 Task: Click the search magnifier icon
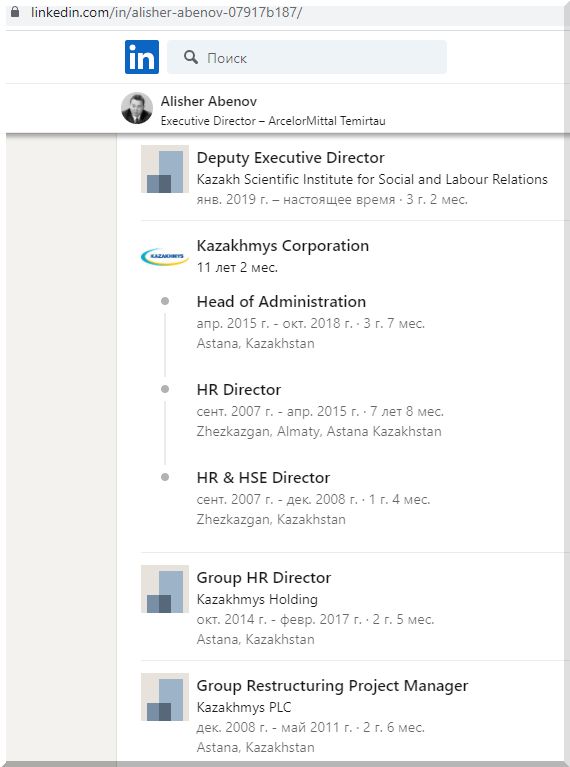coord(191,57)
